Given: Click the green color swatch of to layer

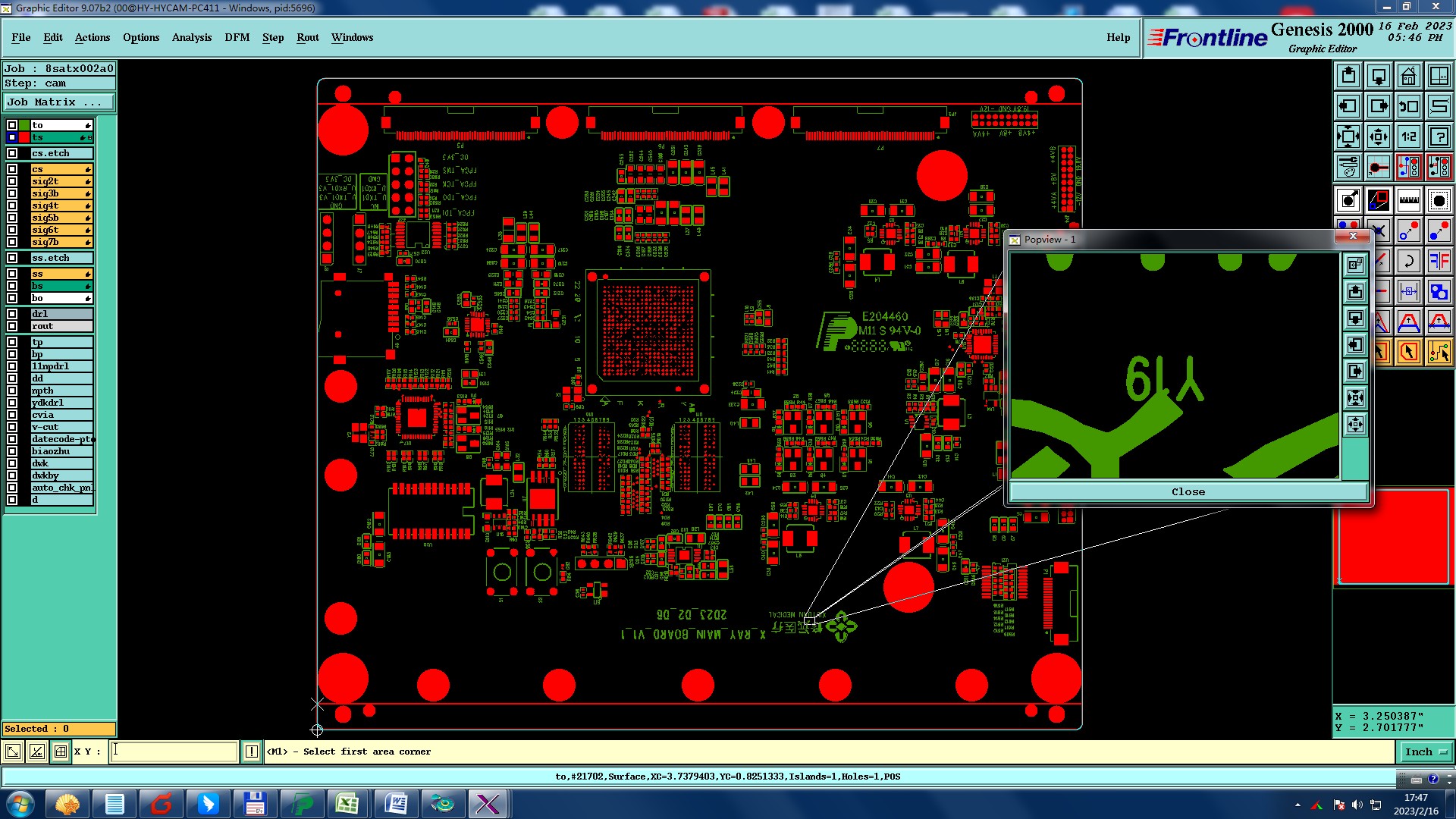Looking at the screenshot, I should 24,125.
